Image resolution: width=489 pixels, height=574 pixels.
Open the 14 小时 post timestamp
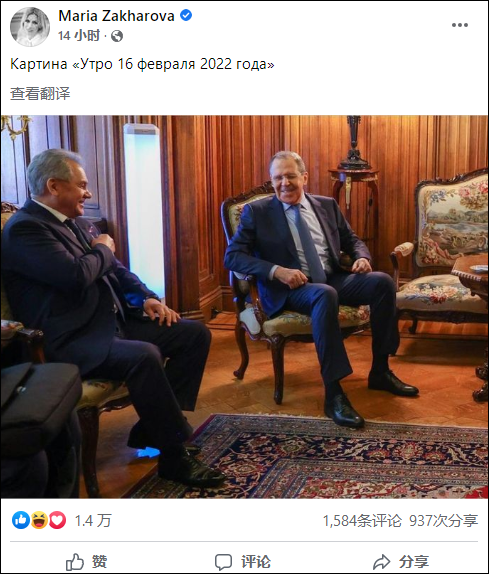79,36
